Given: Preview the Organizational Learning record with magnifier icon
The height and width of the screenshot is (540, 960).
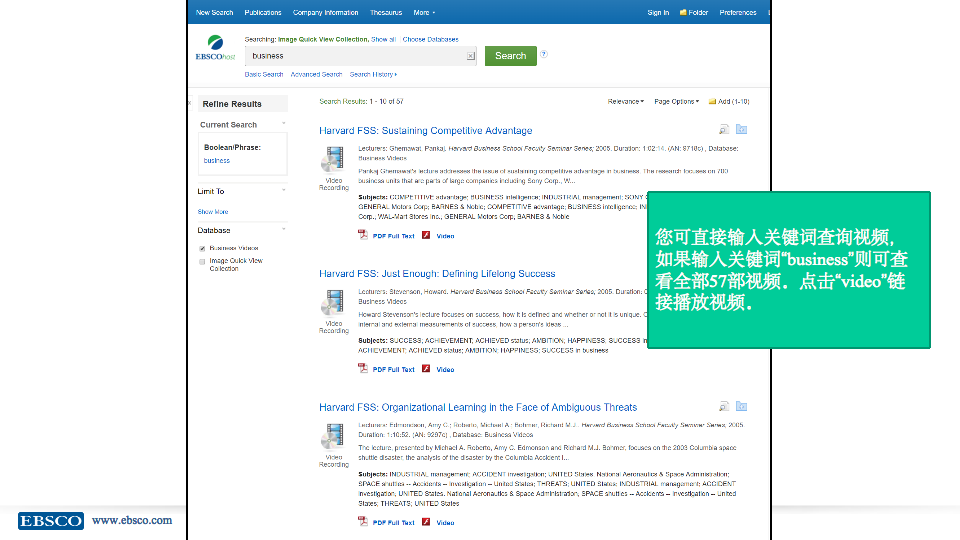Looking at the screenshot, I should [724, 407].
